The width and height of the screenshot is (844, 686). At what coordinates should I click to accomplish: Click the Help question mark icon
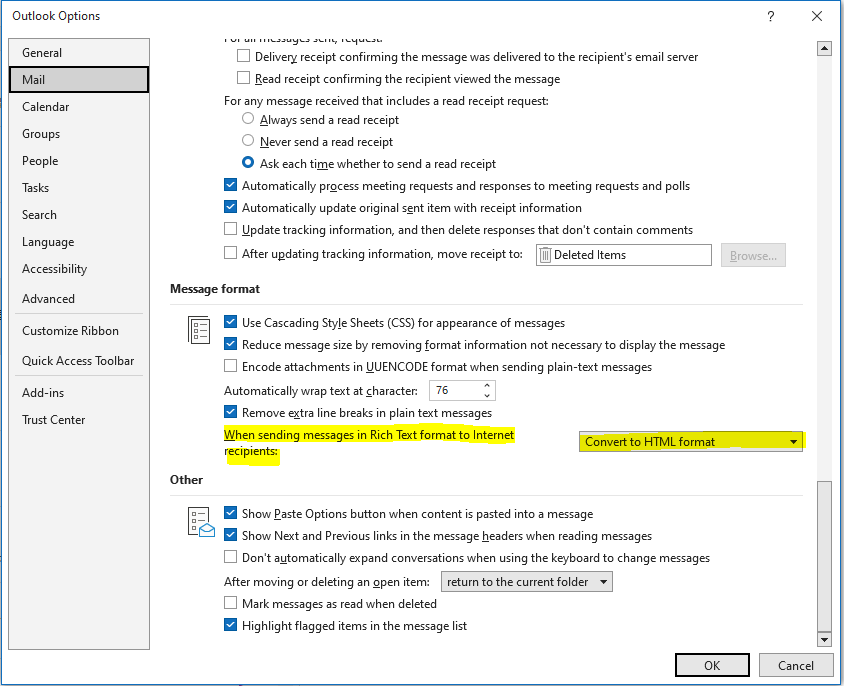(x=770, y=16)
